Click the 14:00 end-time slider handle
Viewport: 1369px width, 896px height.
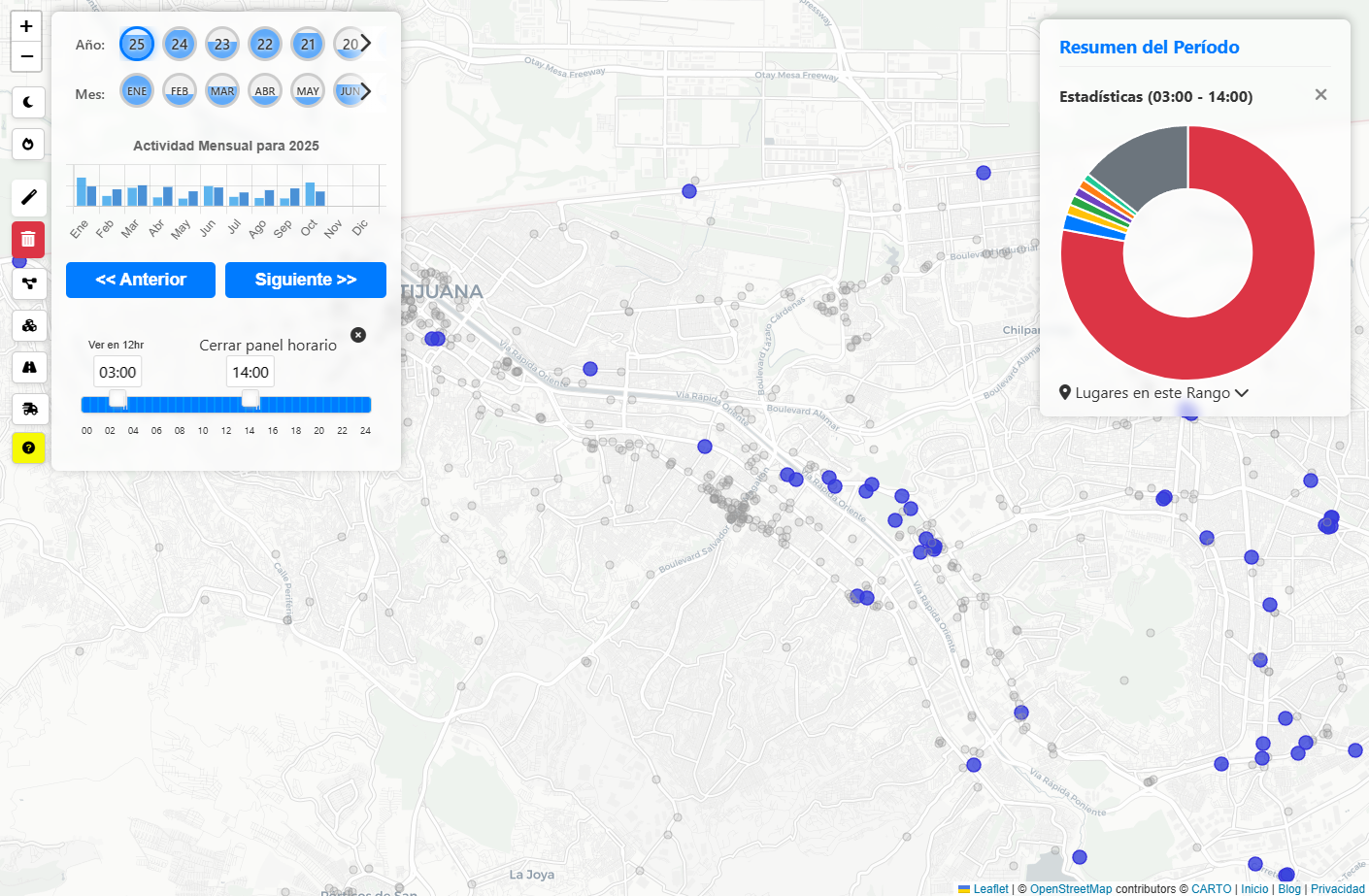point(250,399)
